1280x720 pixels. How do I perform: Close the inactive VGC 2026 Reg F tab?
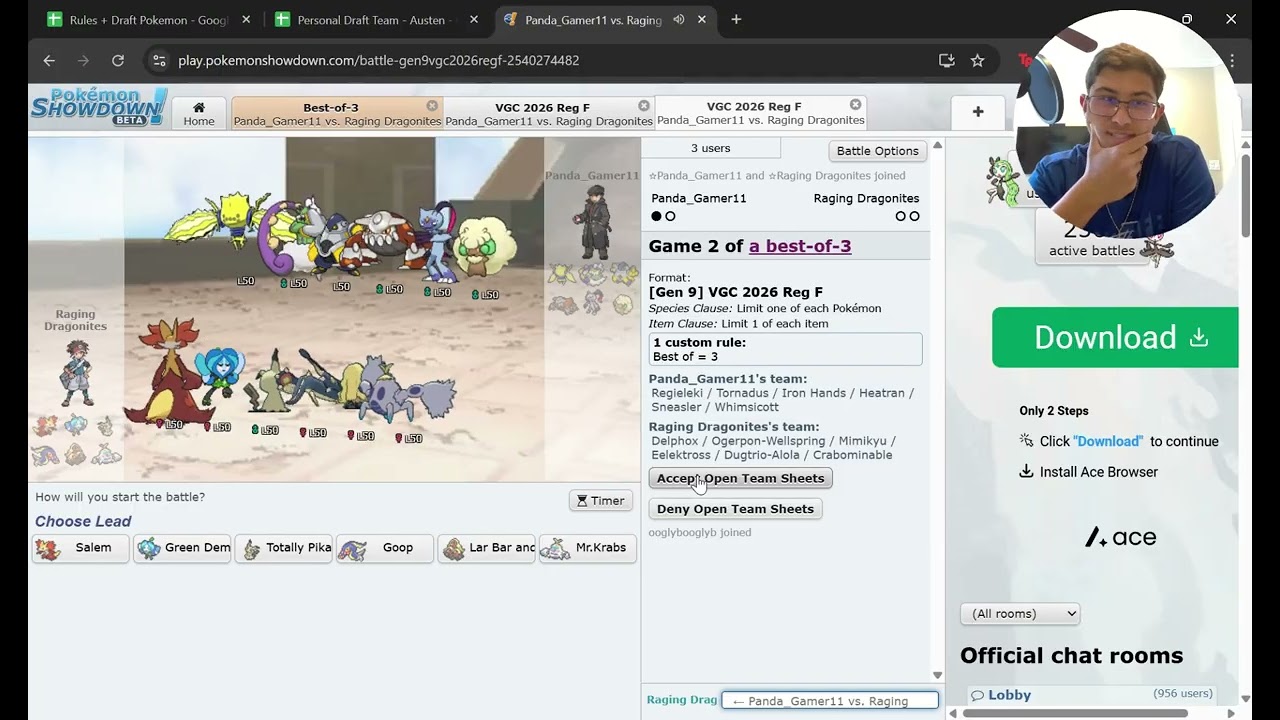click(644, 105)
